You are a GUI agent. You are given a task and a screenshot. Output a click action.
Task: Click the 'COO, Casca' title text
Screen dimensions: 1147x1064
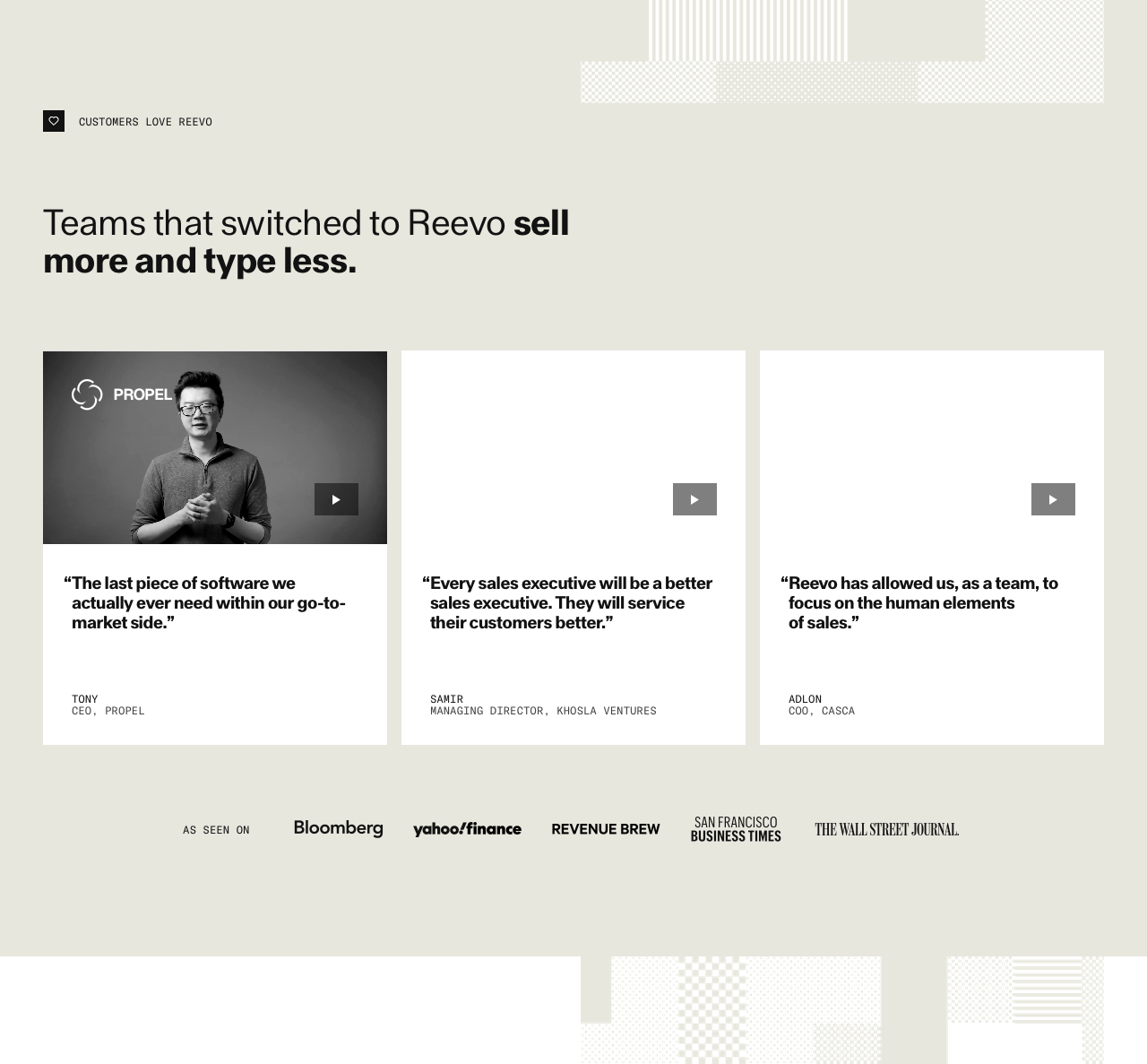click(x=822, y=711)
